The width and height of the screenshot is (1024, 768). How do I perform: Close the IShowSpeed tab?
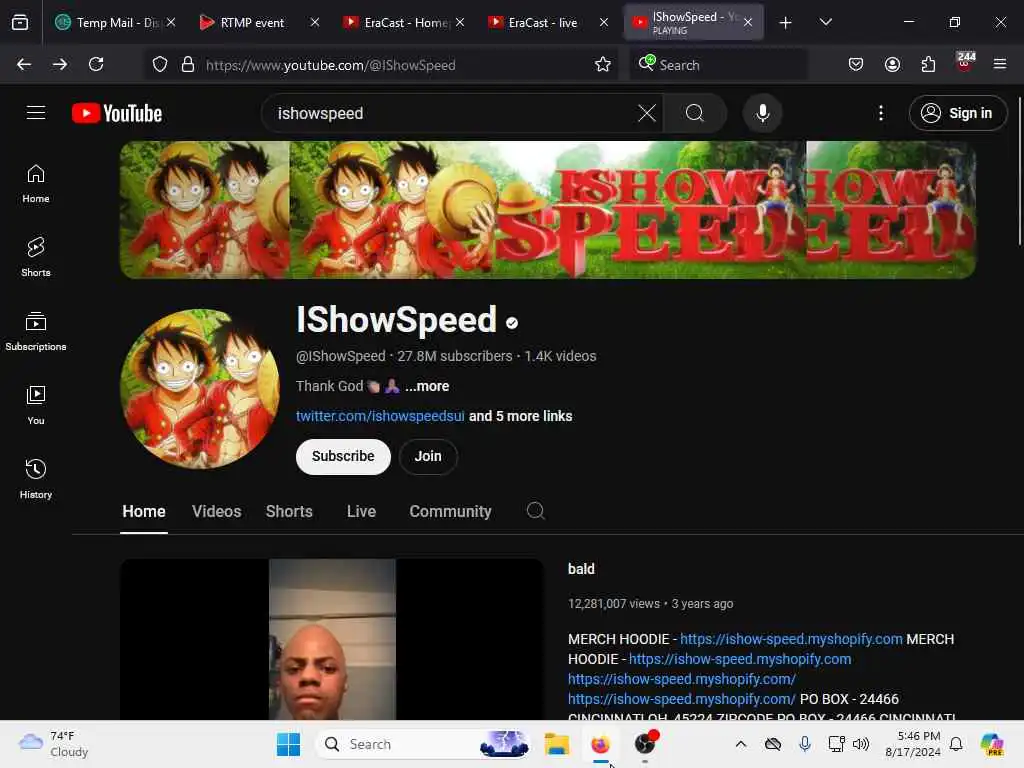[x=748, y=23]
